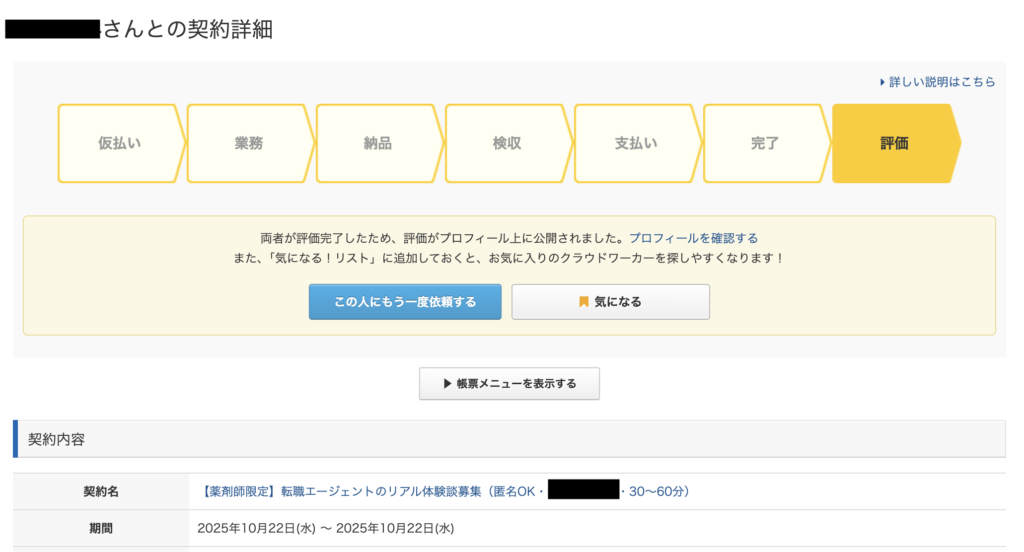Click the 2025年10月22日 contract period text
The width and height of the screenshot is (1024, 552).
click(326, 528)
